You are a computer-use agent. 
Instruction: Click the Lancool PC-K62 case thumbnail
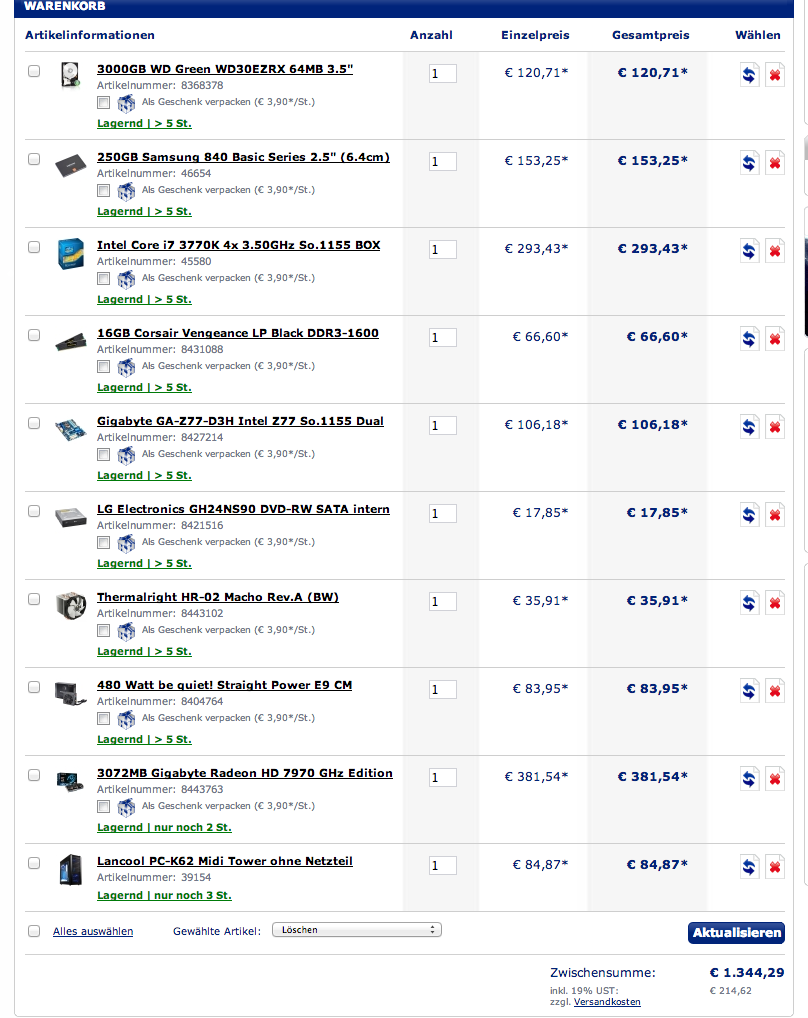click(x=68, y=870)
